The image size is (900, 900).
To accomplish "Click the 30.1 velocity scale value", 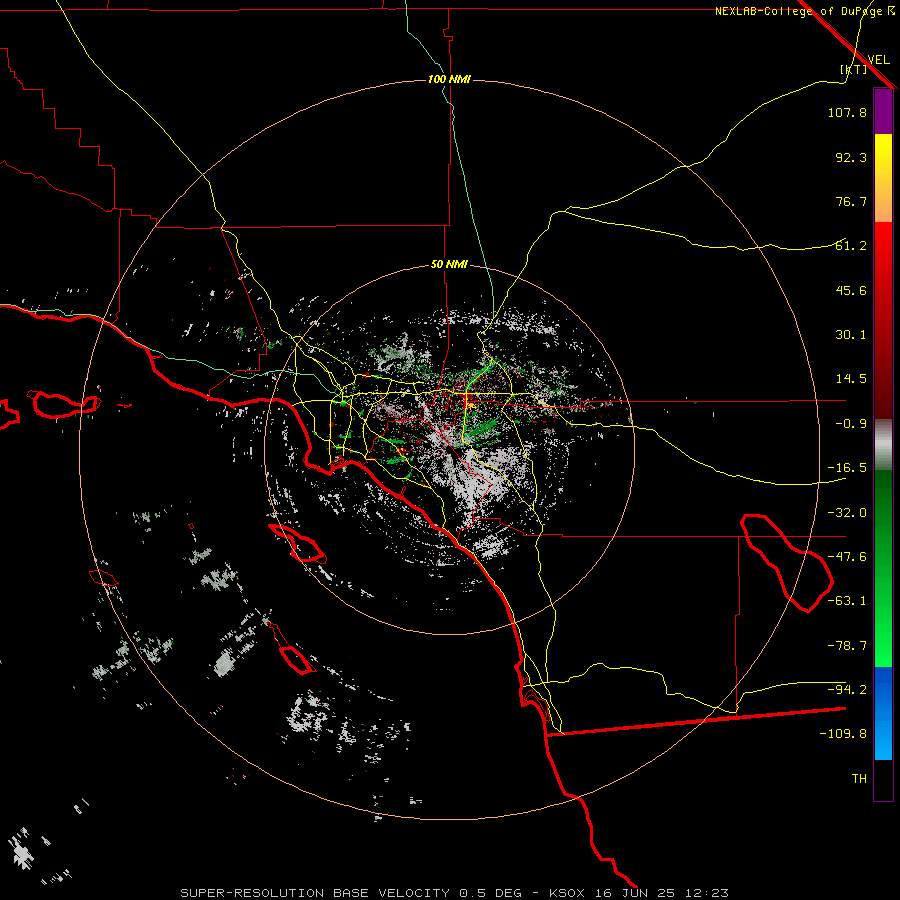I will click(851, 335).
